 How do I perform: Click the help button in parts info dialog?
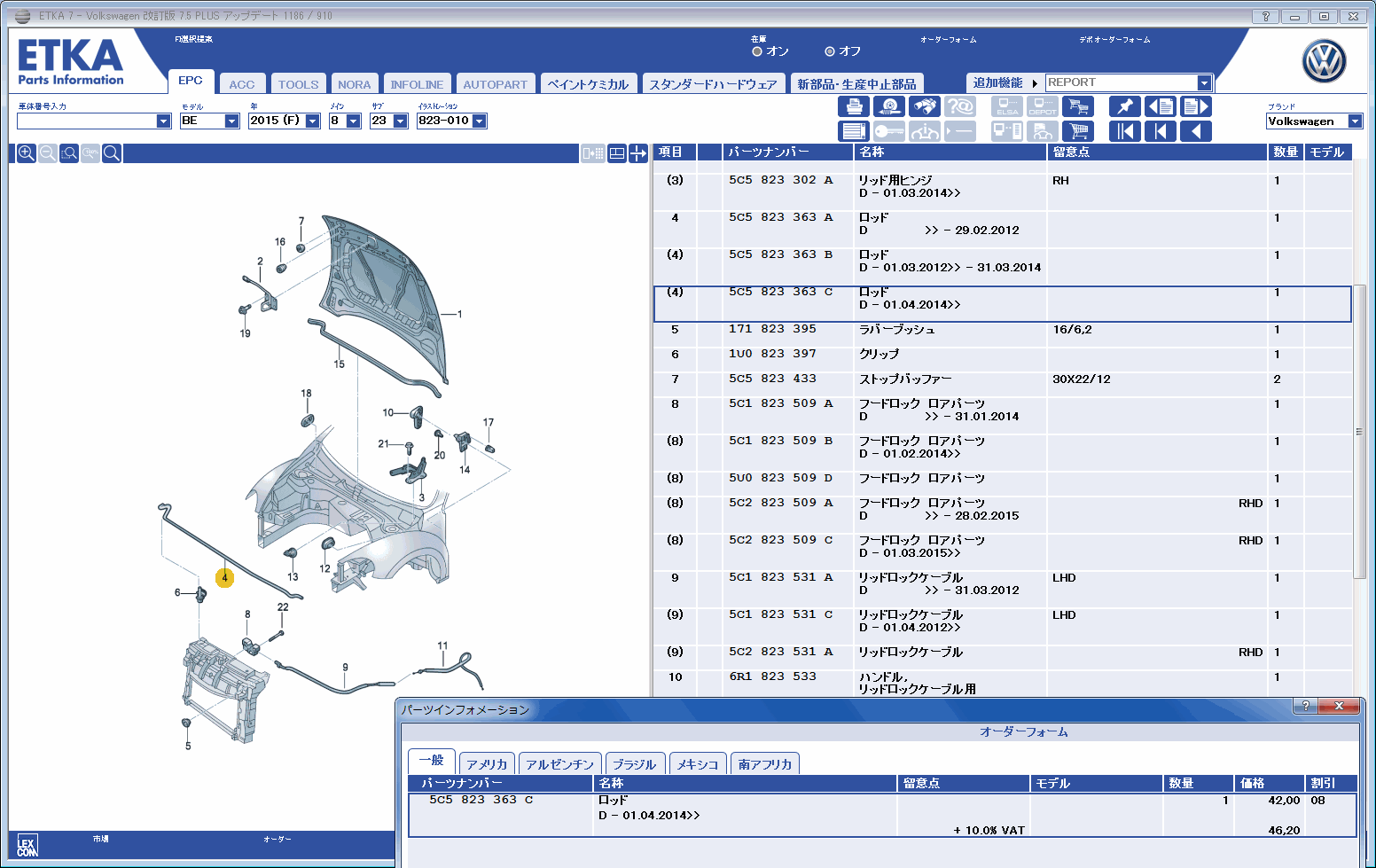[1304, 706]
